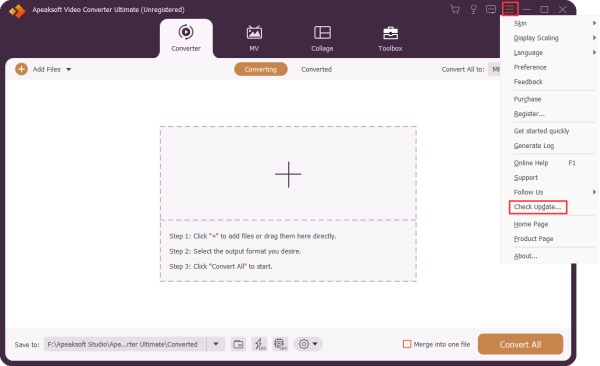Screen dimensions: 600x366
Task: Maximize the application window
Action: click(544, 10)
